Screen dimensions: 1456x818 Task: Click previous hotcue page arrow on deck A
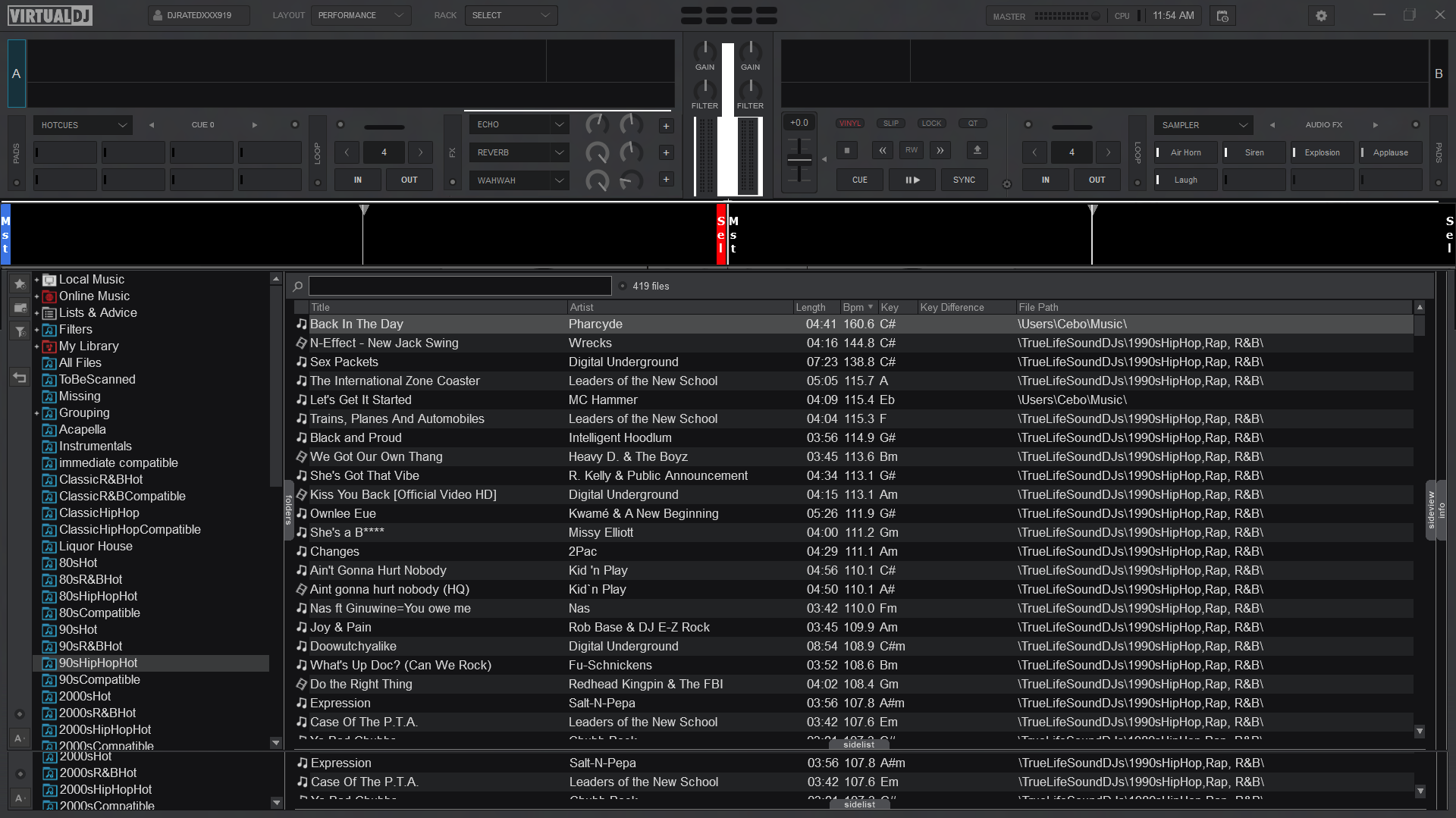pyautogui.click(x=151, y=125)
